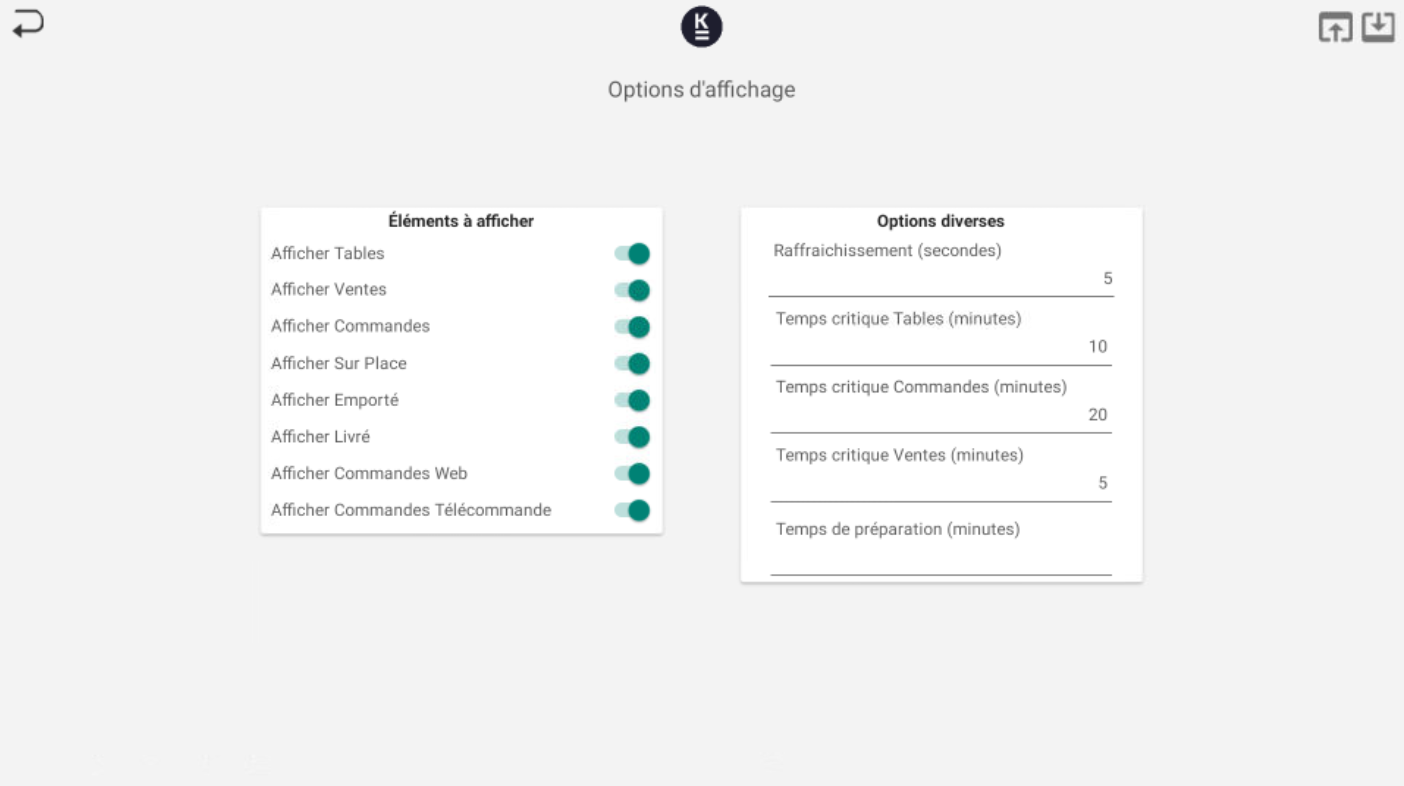Viewport: 1404px width, 786px height.
Task: Click the K logo at top center
Action: [x=701, y=27]
